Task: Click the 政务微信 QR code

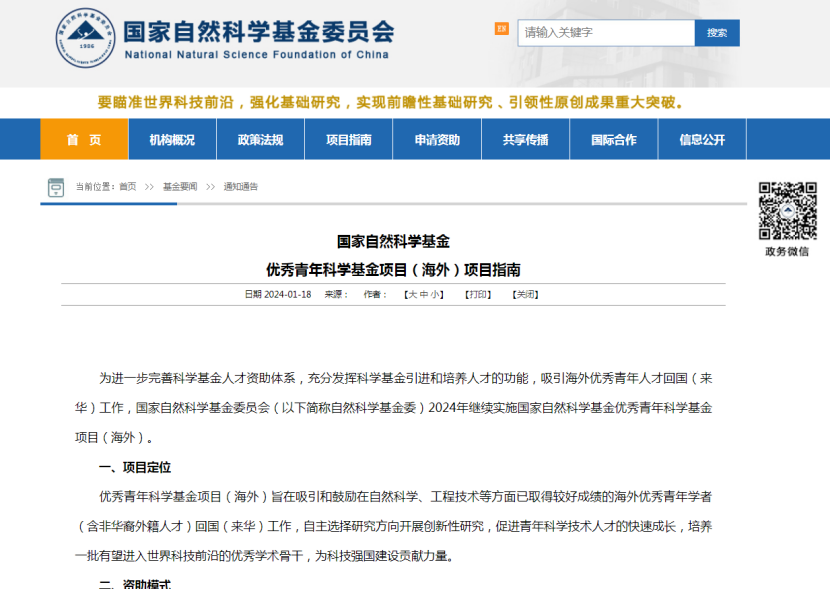Action: tap(787, 211)
